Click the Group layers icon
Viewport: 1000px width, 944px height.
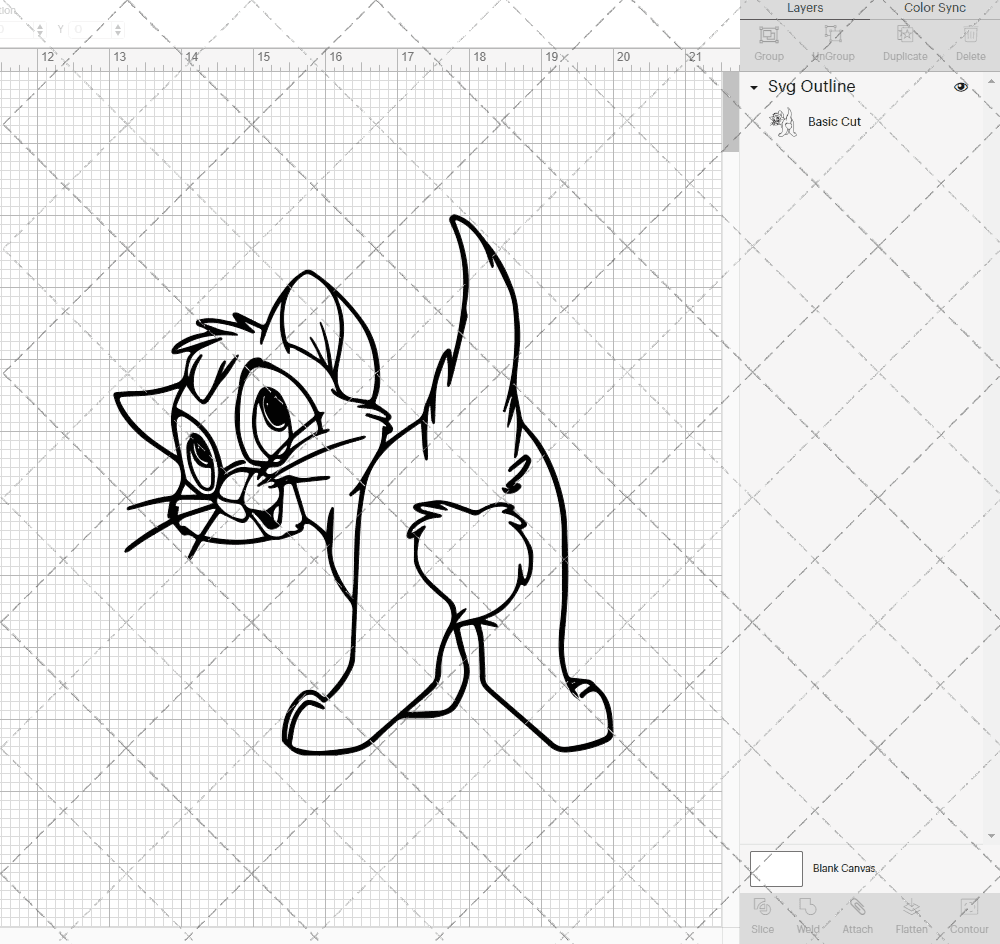[x=768, y=35]
